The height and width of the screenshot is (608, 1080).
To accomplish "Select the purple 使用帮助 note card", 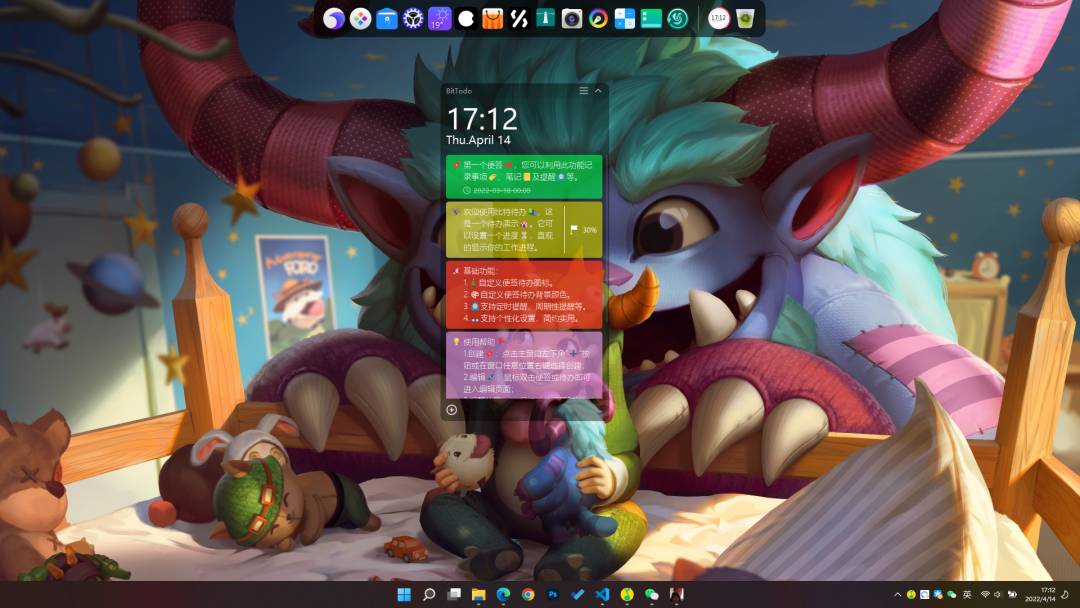I will 524,365.
